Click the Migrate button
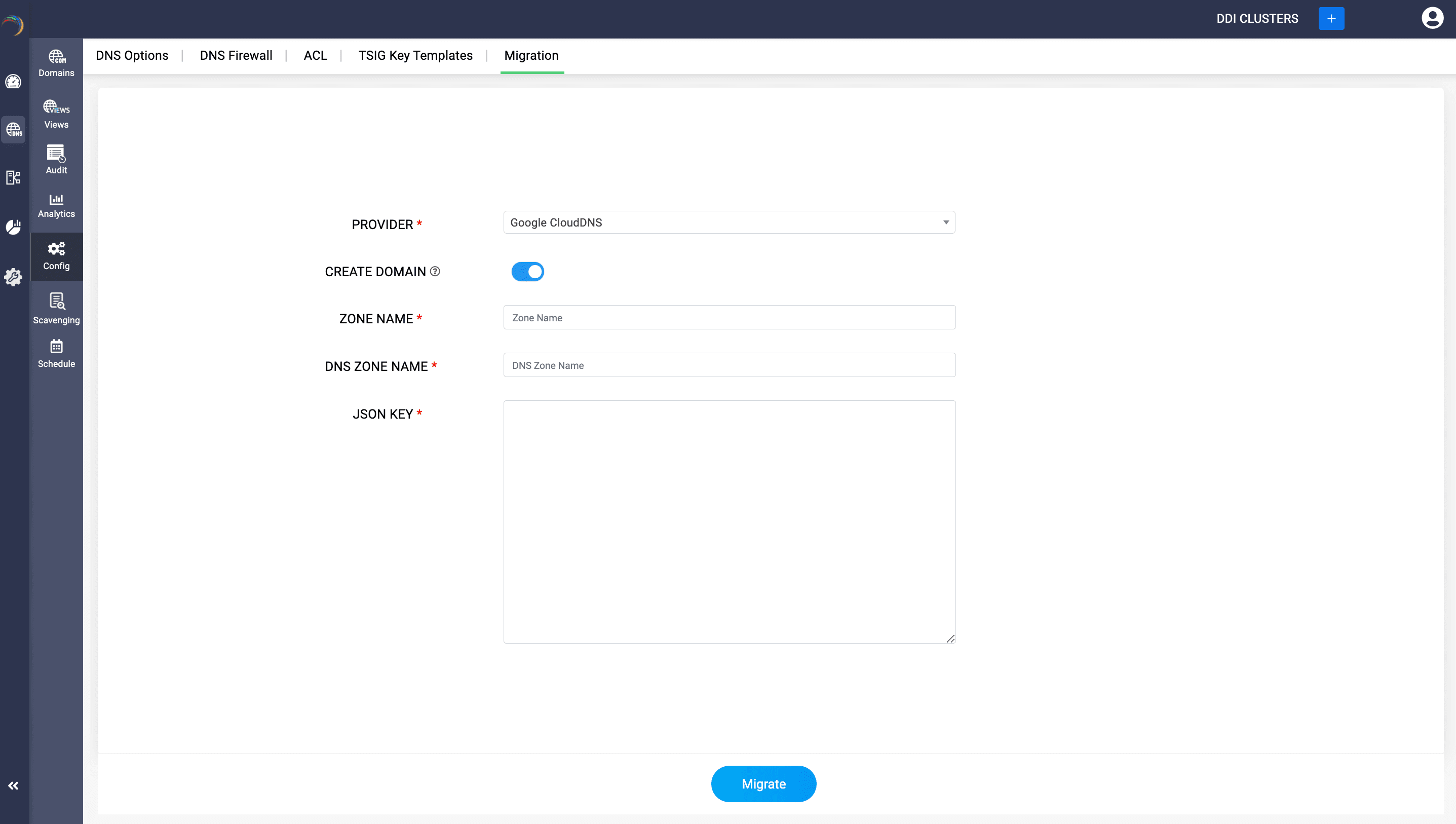This screenshot has height=824, width=1456. pyautogui.click(x=763, y=784)
